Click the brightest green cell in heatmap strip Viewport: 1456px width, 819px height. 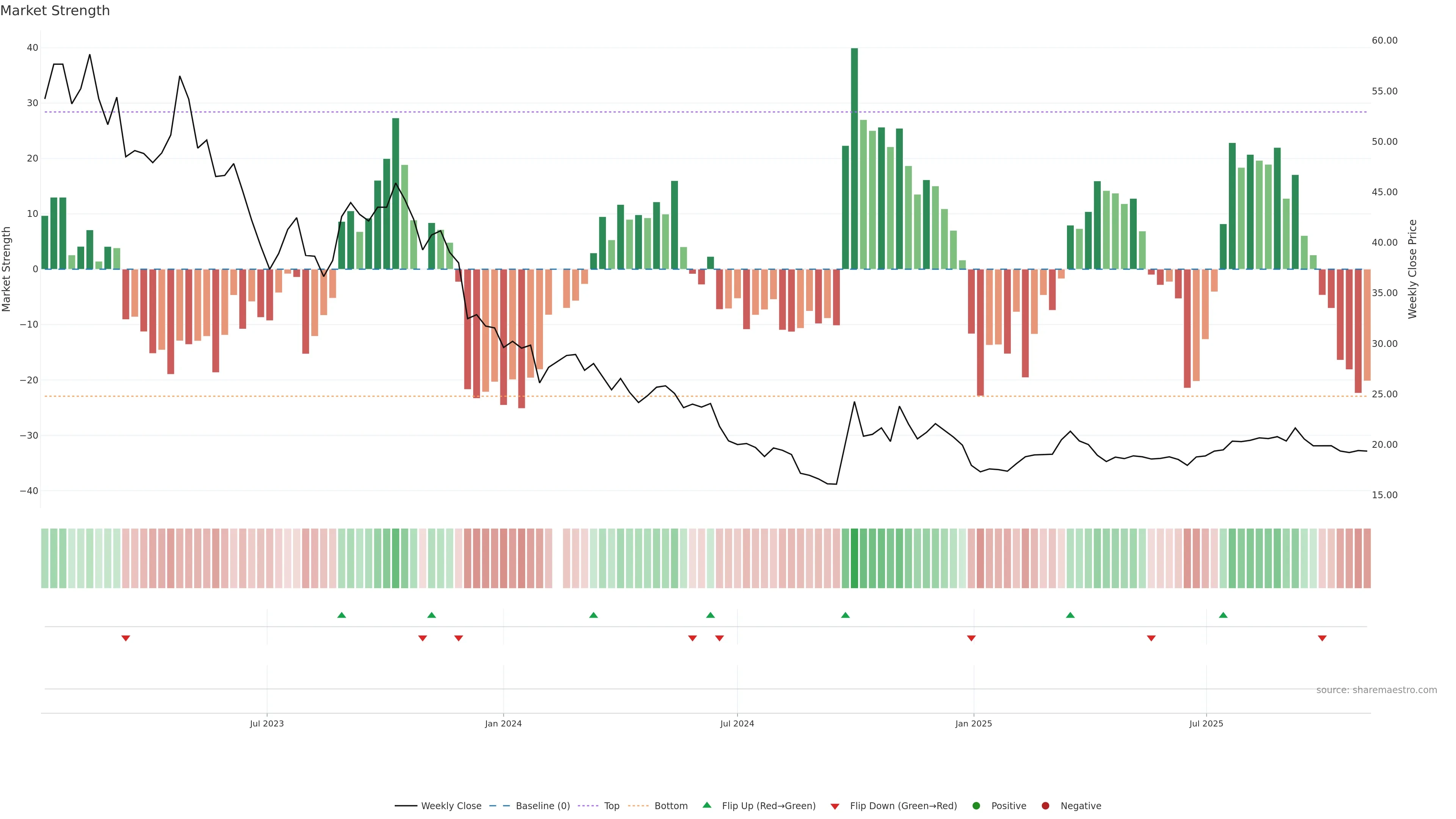coord(854,559)
